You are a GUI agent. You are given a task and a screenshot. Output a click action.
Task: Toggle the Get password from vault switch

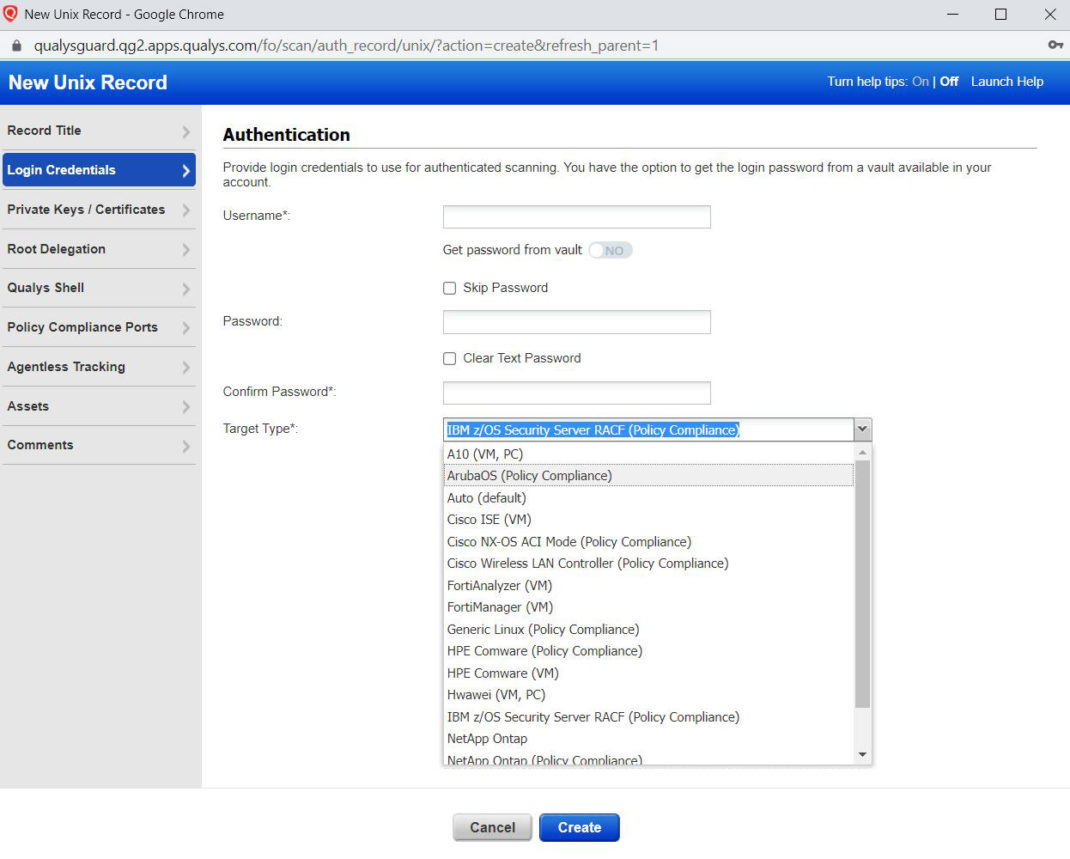click(610, 250)
